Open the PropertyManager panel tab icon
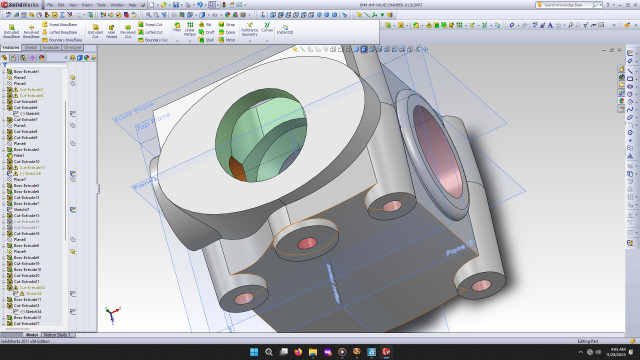640x360 pixels. [14, 58]
